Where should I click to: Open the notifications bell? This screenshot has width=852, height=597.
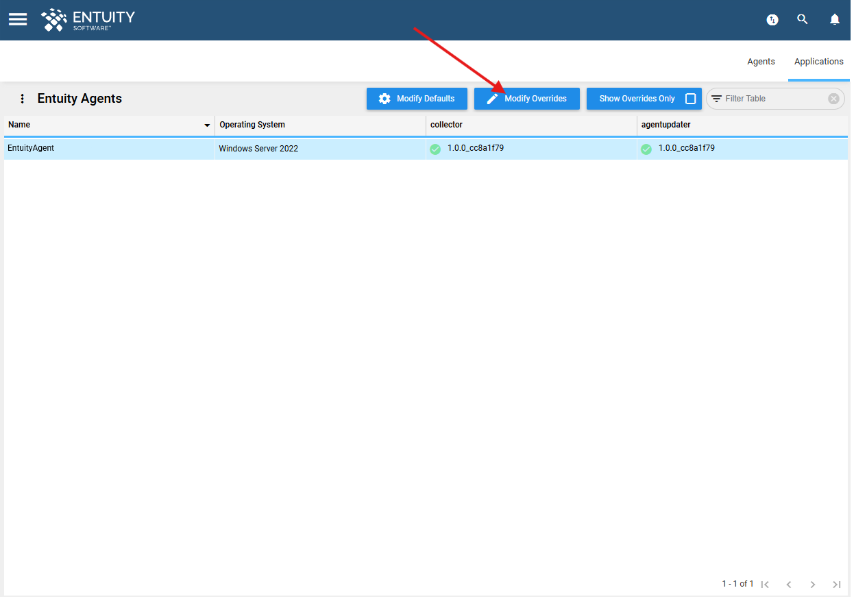(835, 20)
